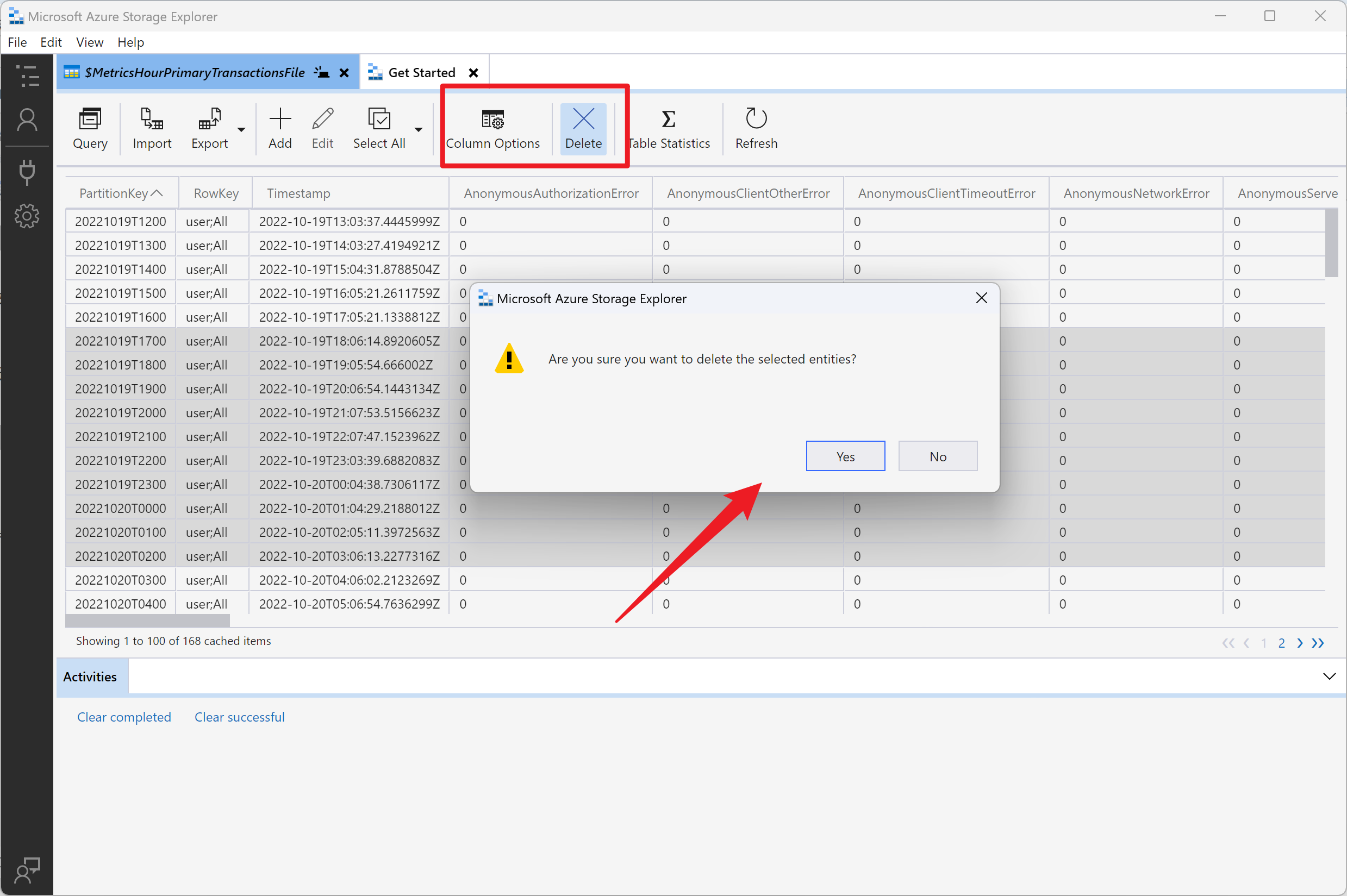Open the View menu
This screenshot has height=896, width=1347.
click(89, 42)
